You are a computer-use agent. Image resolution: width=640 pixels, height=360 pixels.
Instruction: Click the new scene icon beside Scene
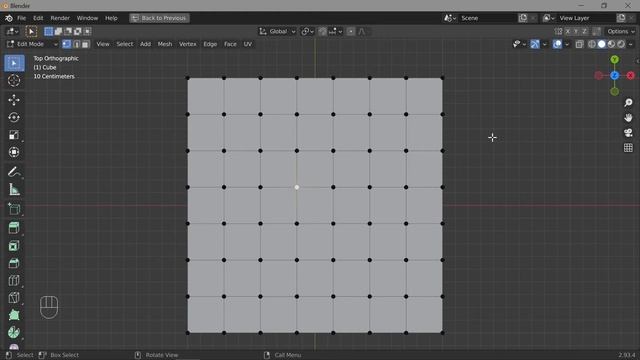(523, 18)
